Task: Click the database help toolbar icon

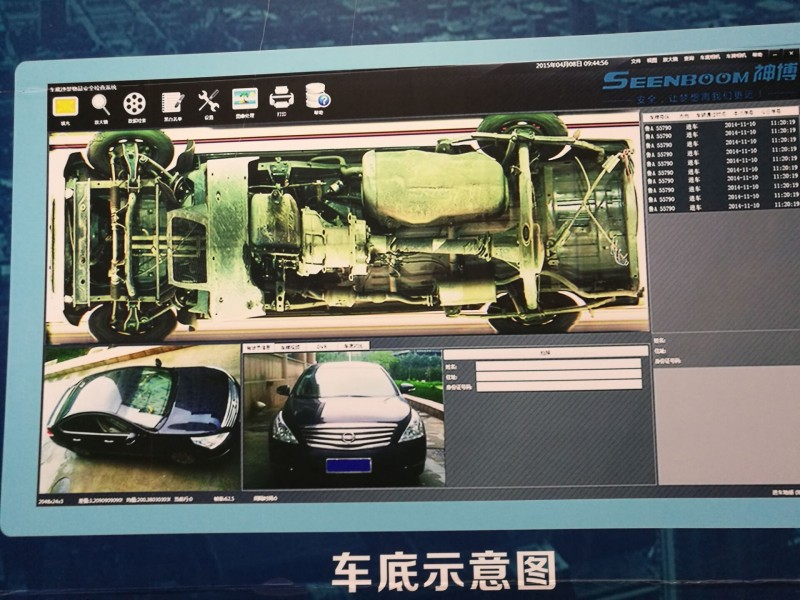Action: pos(317,95)
